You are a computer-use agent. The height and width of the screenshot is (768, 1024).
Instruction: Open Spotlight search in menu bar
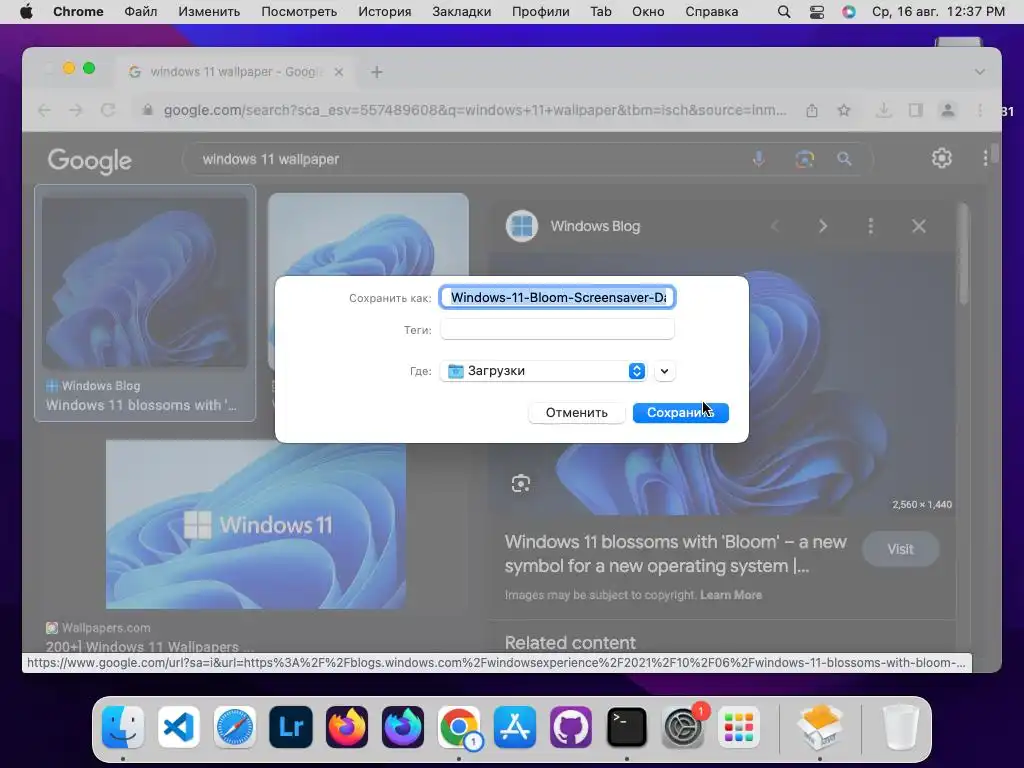(784, 12)
